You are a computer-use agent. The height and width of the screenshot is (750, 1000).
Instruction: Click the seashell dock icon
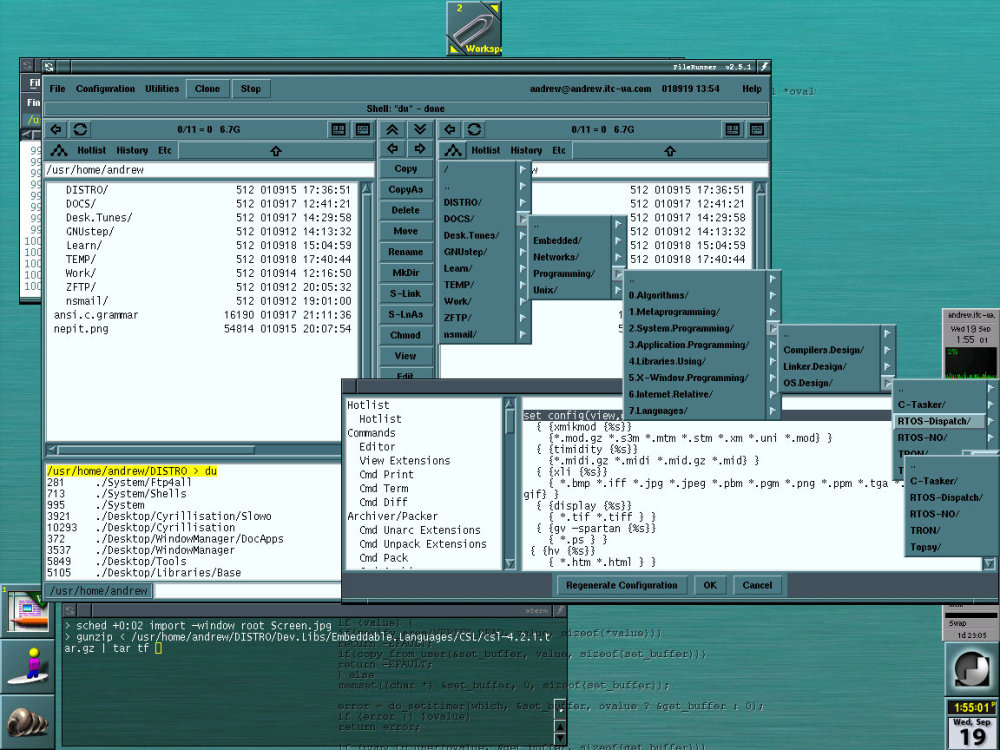click(27, 722)
